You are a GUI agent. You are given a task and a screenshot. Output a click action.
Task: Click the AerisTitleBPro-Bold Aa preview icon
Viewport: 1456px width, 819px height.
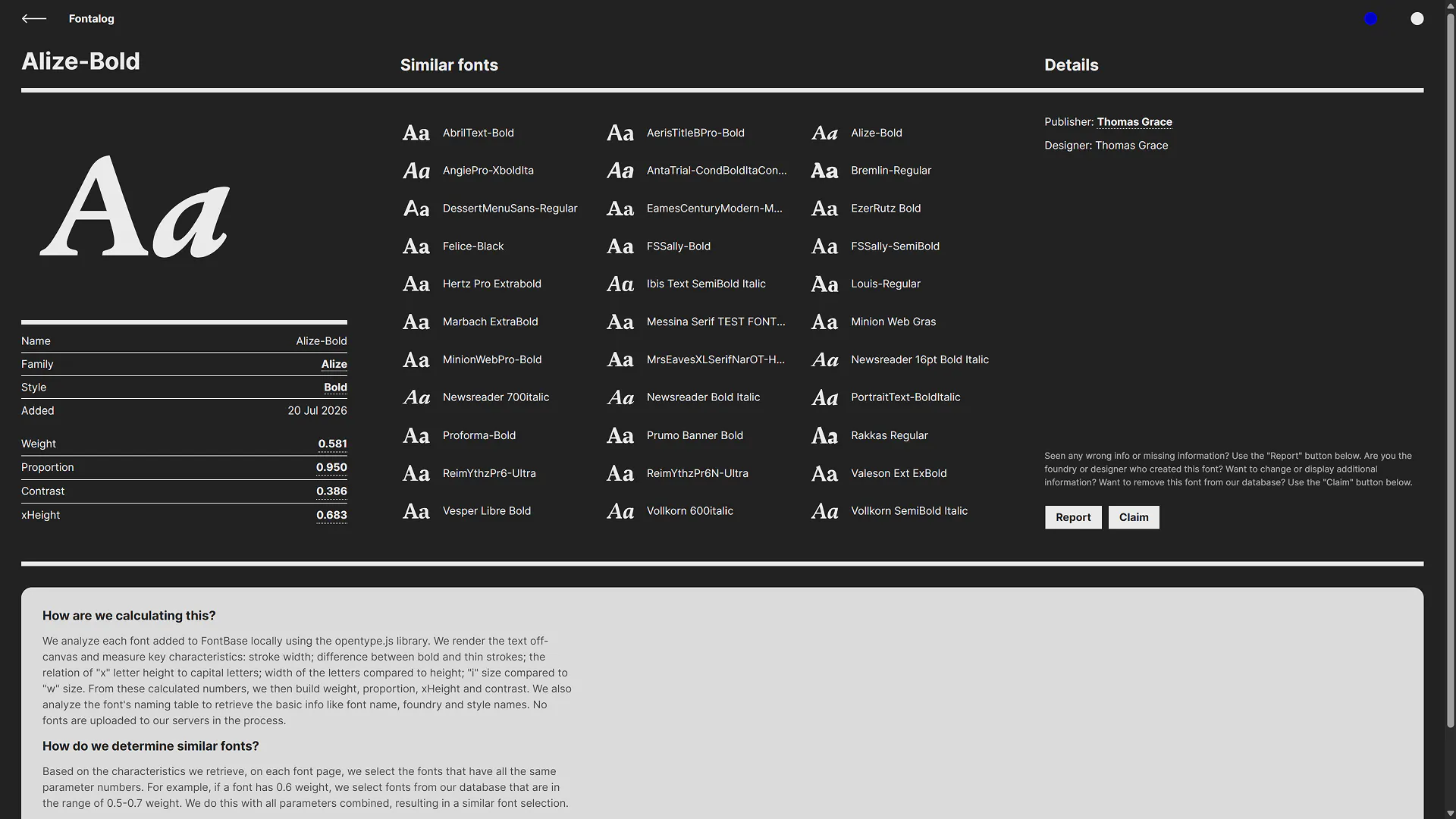[620, 133]
